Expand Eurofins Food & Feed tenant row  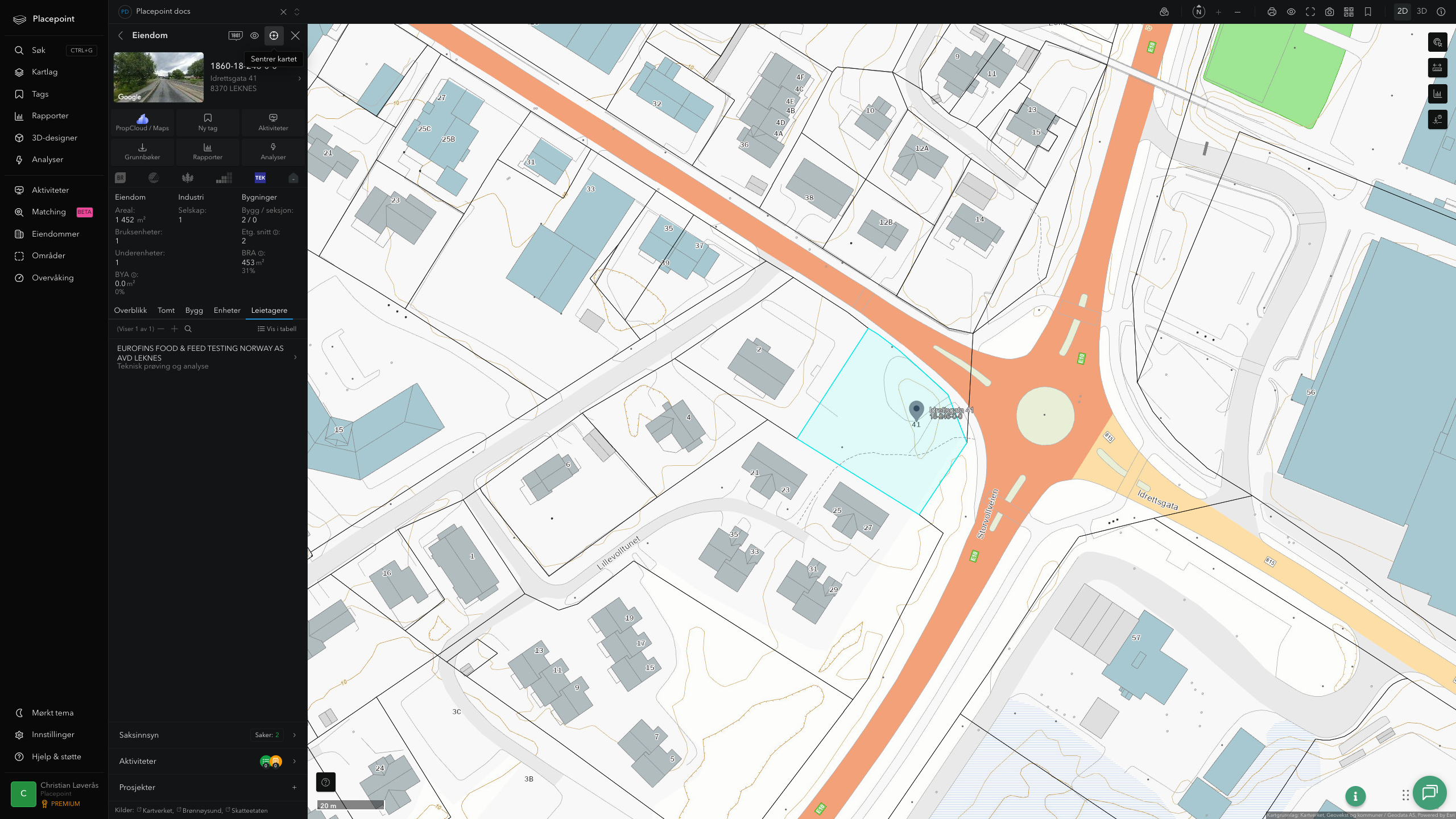(208, 357)
